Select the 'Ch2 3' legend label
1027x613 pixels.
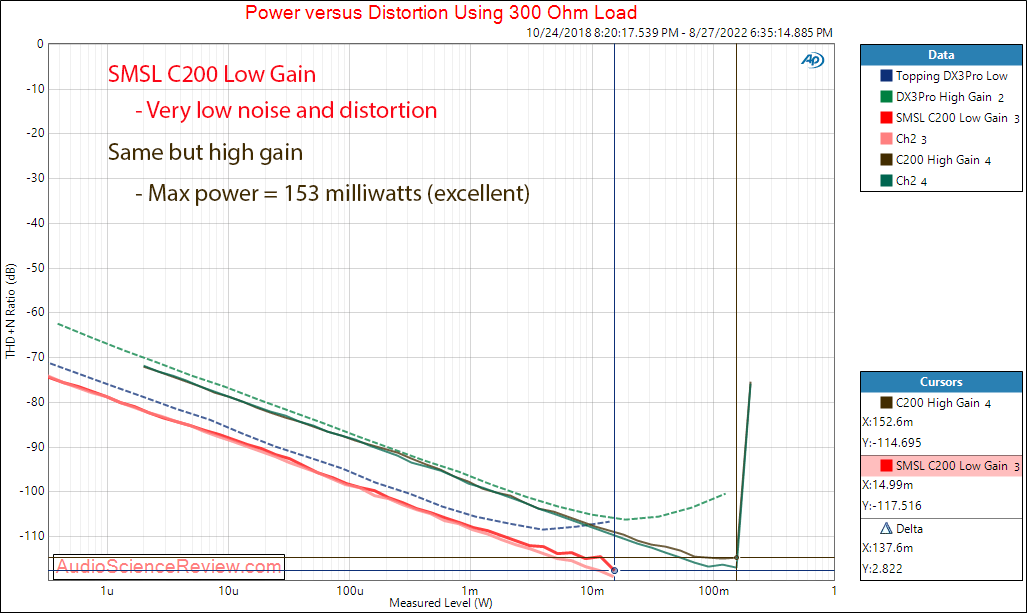point(911,139)
